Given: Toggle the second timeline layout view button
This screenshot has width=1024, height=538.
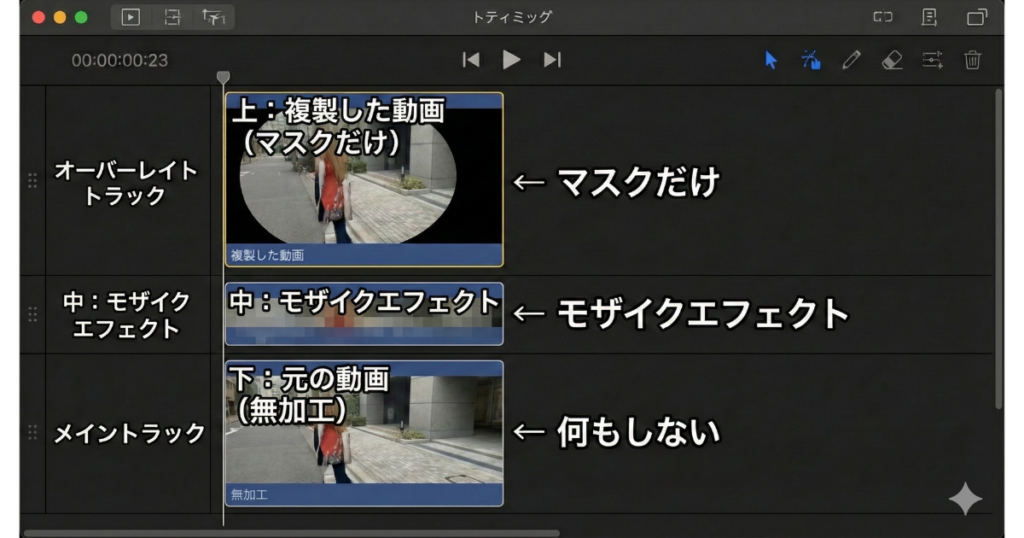Looking at the screenshot, I should [x=172, y=17].
